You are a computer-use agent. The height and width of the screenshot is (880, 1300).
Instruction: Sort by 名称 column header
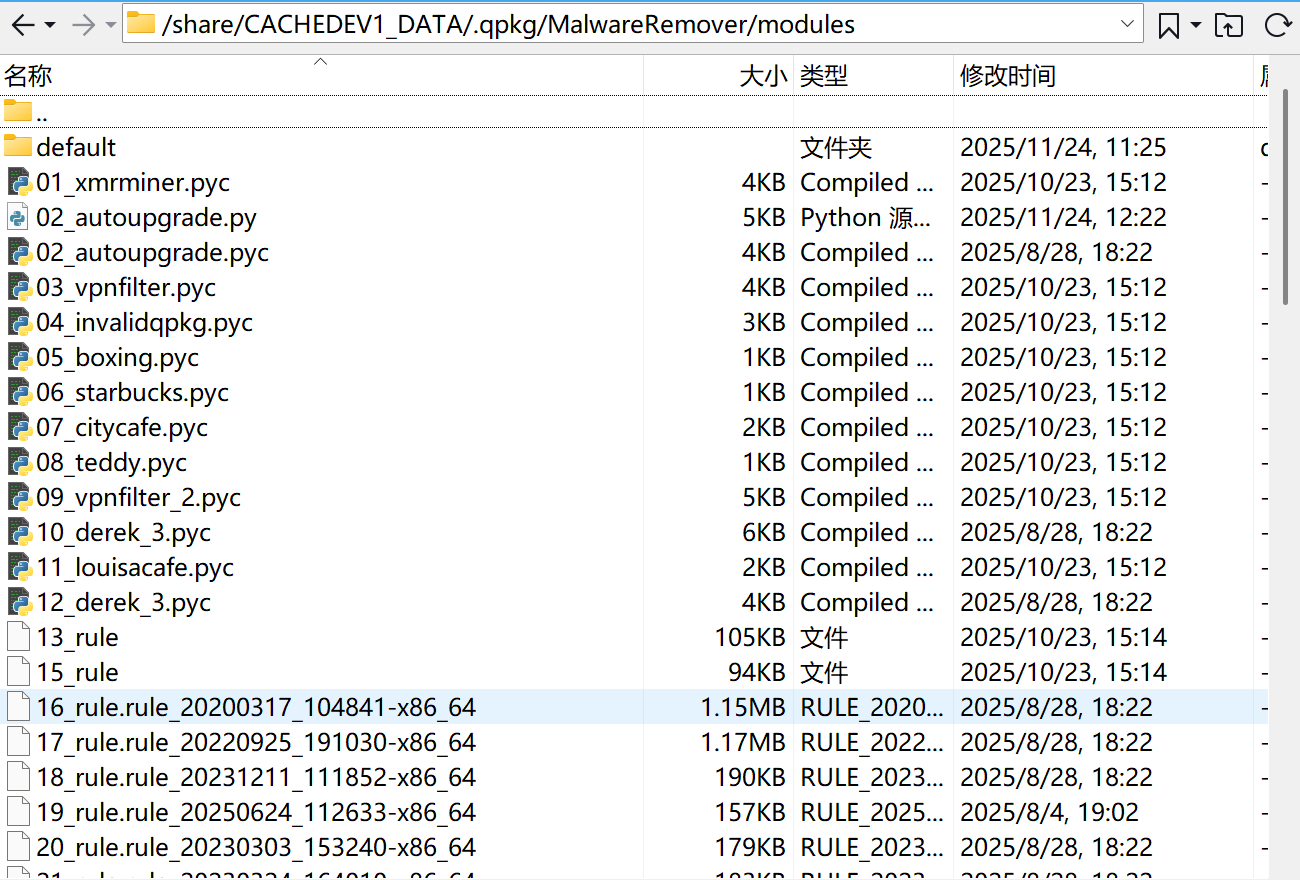coord(28,76)
